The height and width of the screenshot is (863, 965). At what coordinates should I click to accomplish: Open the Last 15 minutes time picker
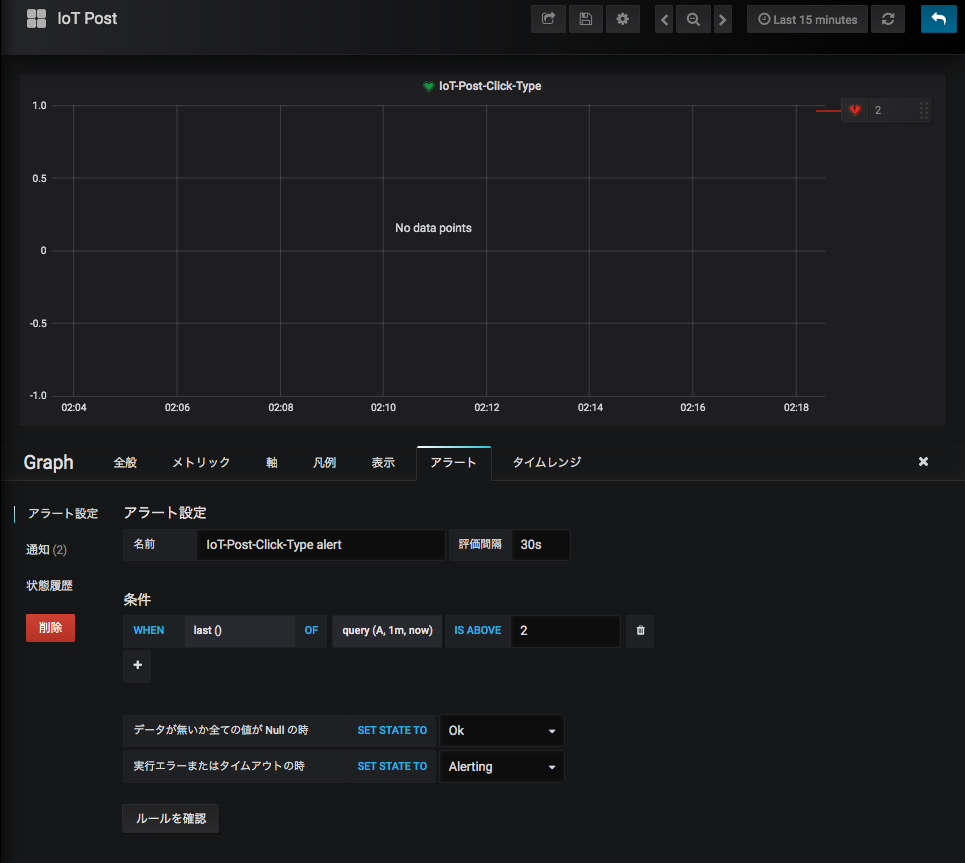[x=807, y=19]
